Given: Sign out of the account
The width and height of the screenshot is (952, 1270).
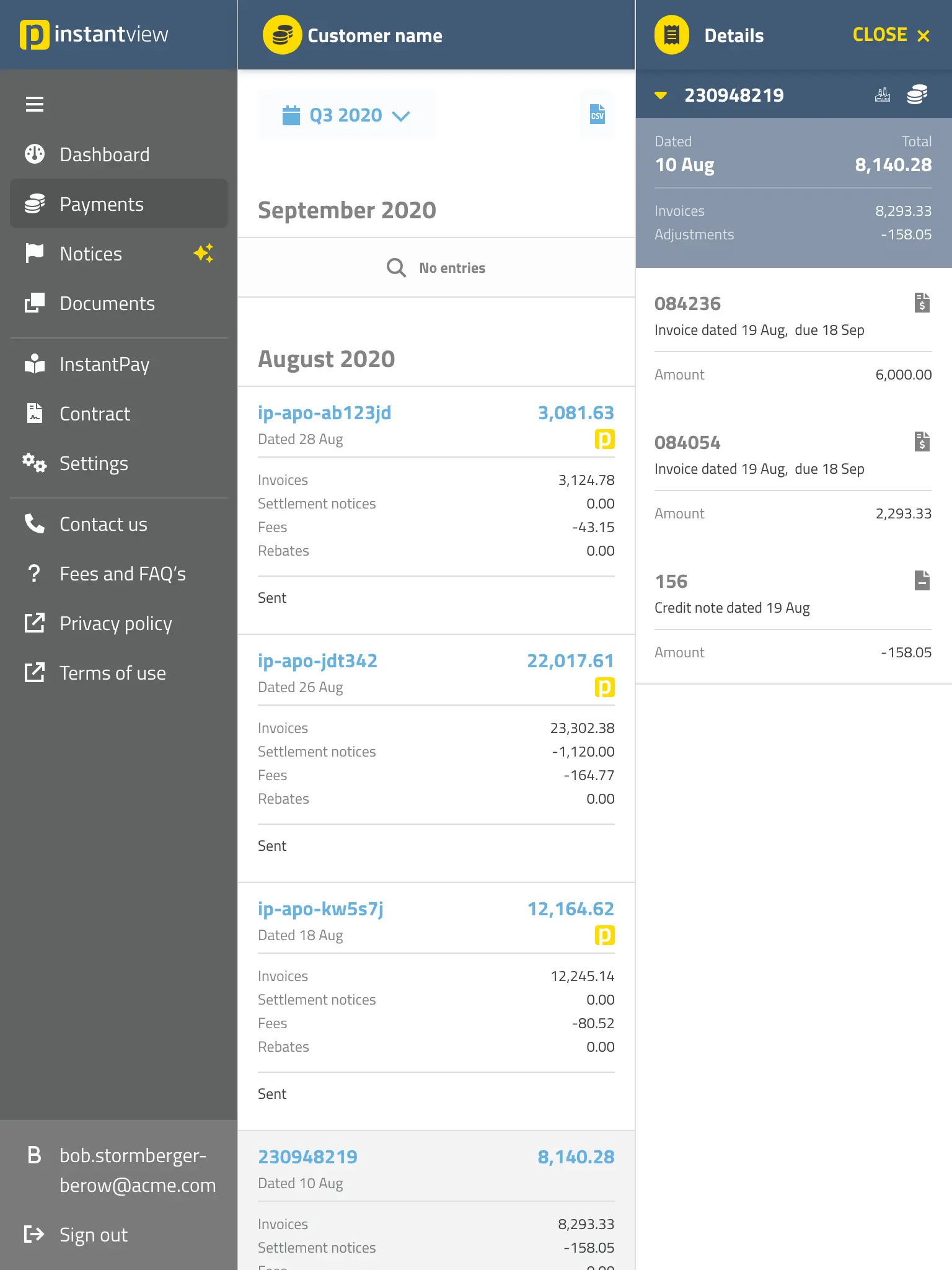Looking at the screenshot, I should 93,1235.
